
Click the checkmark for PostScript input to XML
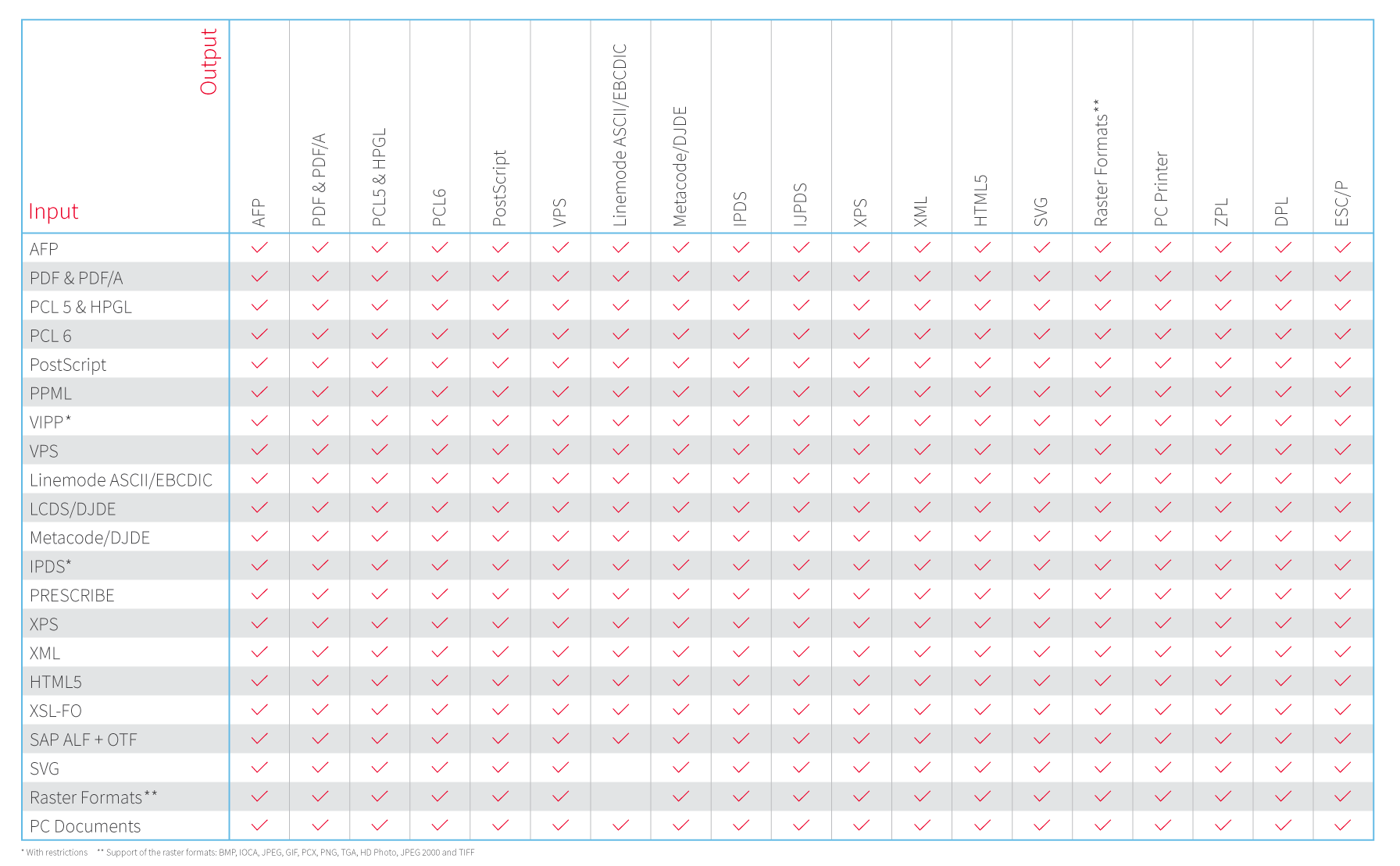click(x=922, y=363)
